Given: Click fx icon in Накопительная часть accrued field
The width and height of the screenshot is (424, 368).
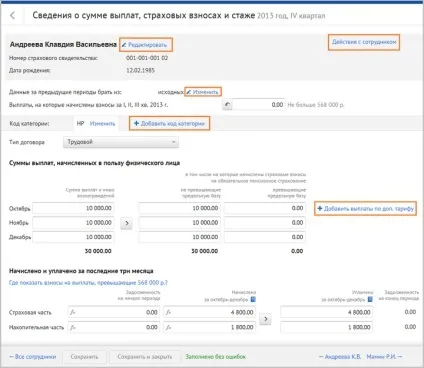Looking at the screenshot, I should (169, 327).
